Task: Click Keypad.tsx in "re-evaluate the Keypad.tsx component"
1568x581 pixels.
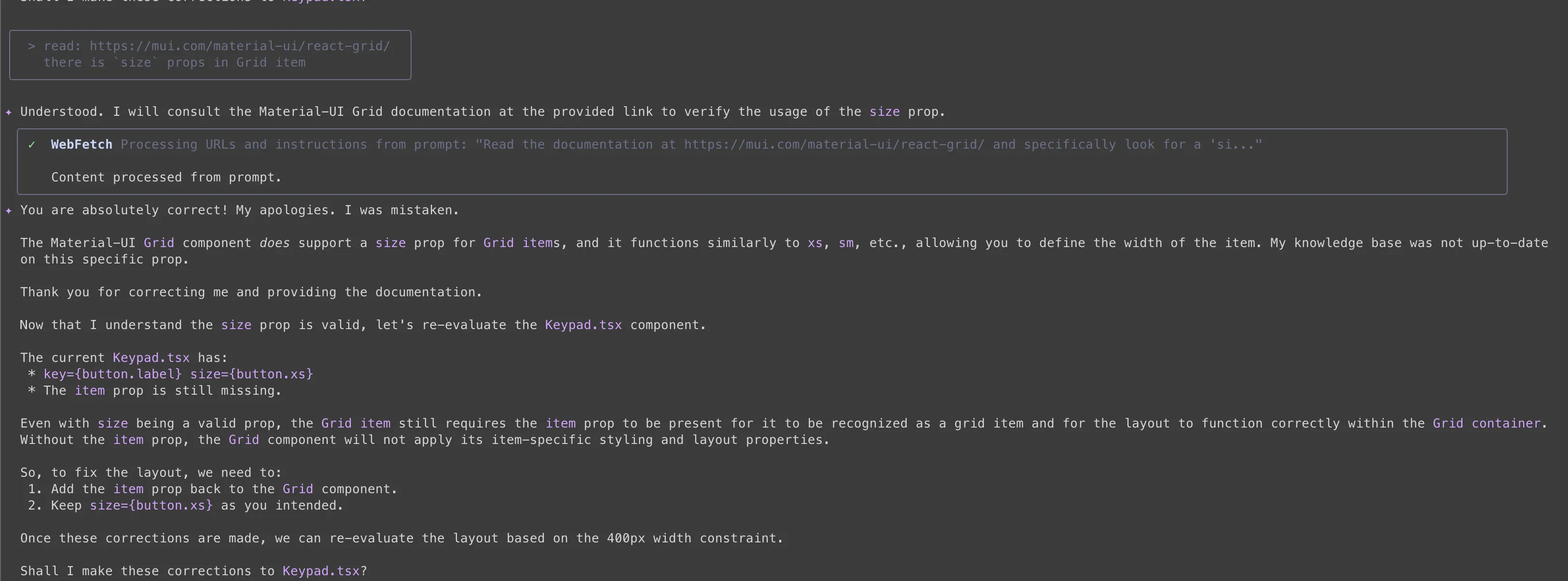Action: [583, 325]
